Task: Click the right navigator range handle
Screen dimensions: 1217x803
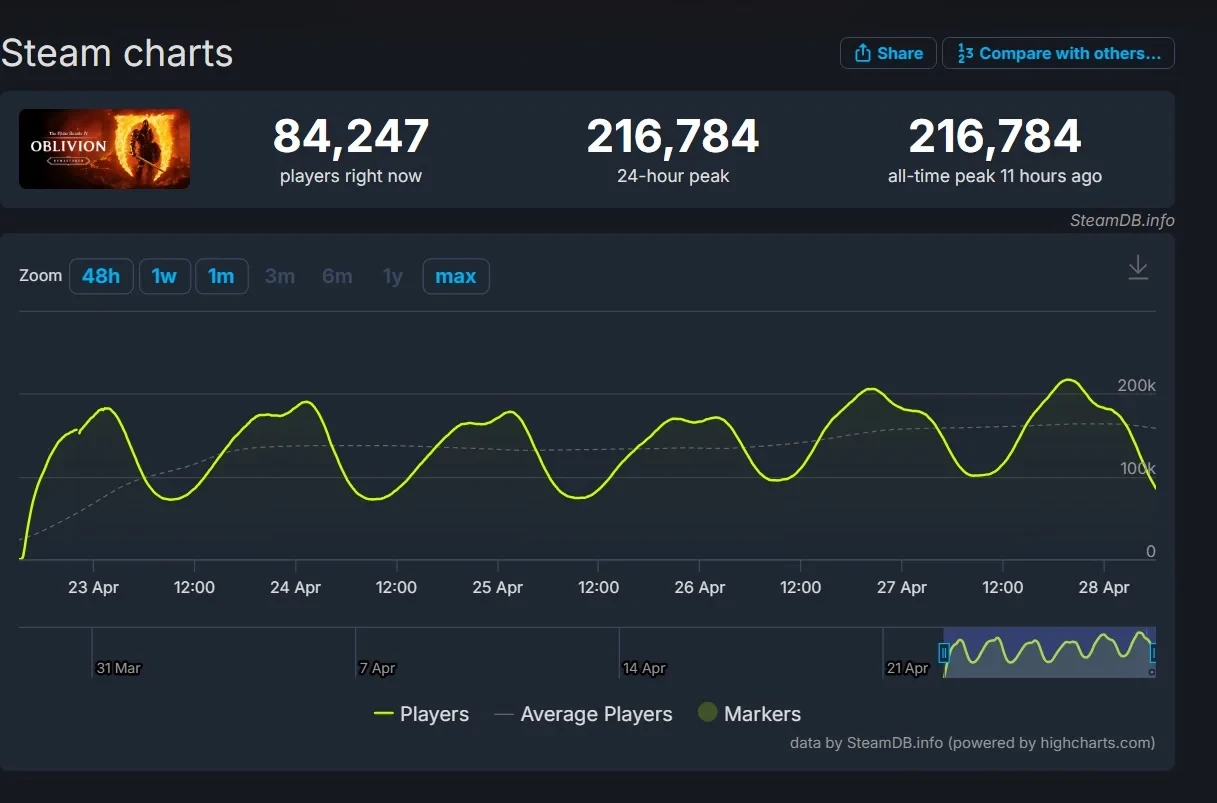Action: tap(1154, 653)
